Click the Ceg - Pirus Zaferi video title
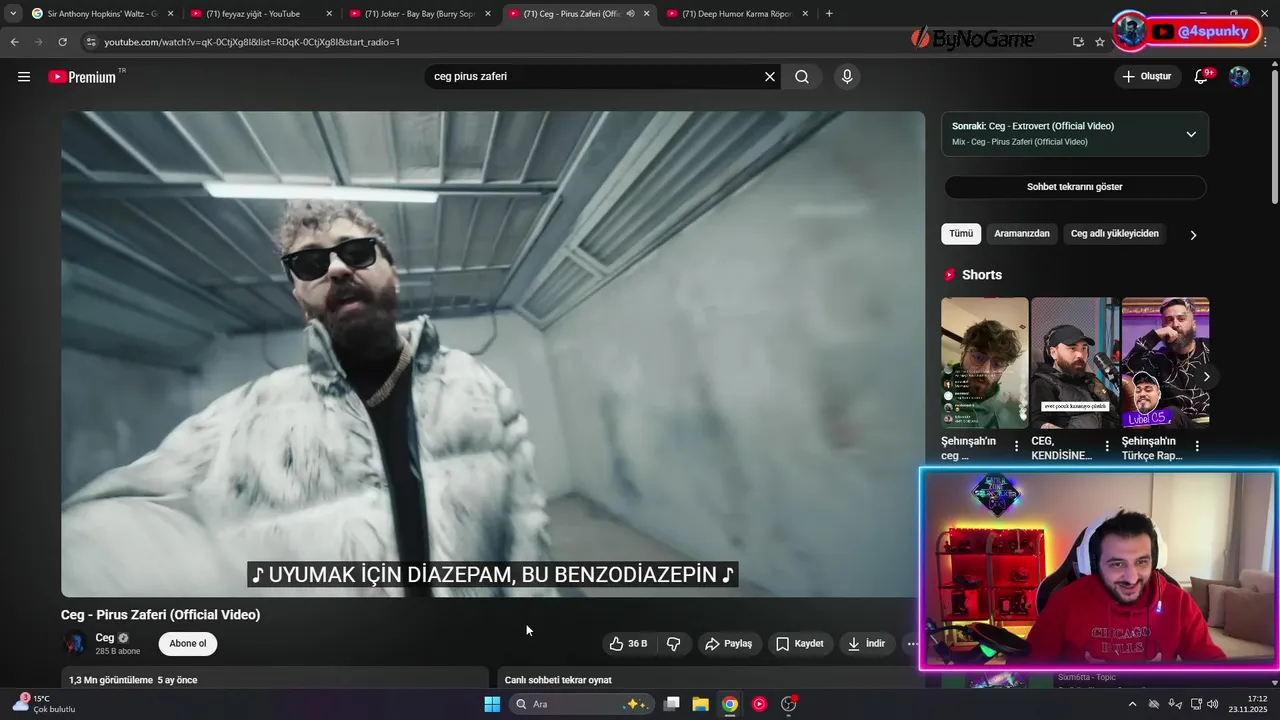Viewport: 1280px width, 720px height. pos(160,615)
